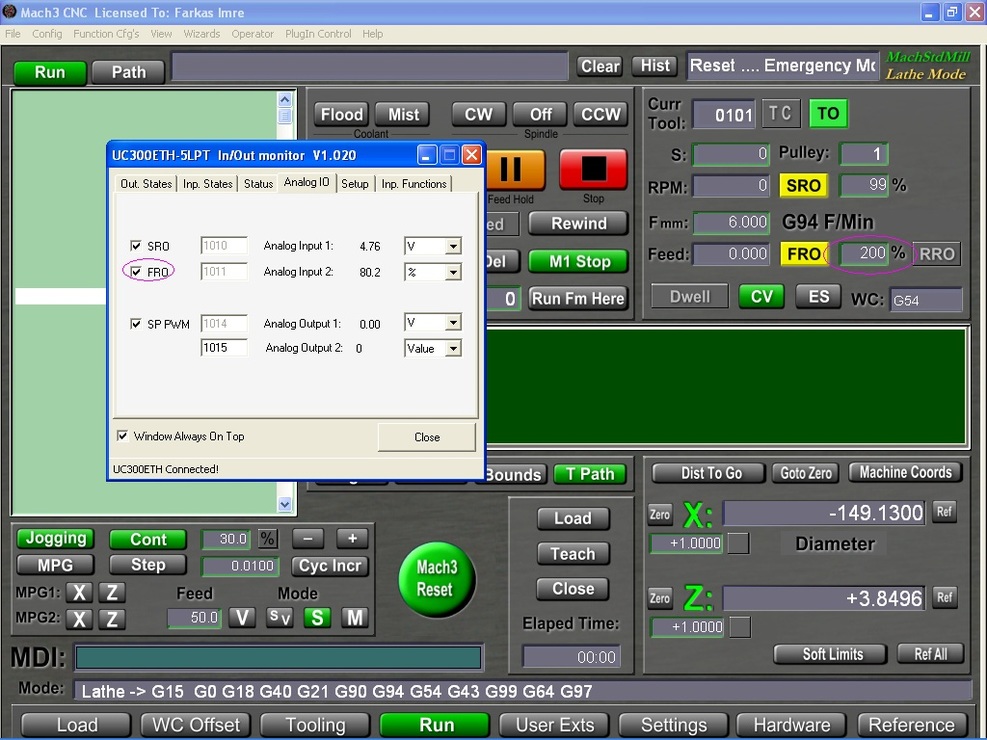This screenshot has width=987, height=740.
Task: Choose MPG velocity mode V
Action: [x=242, y=618]
